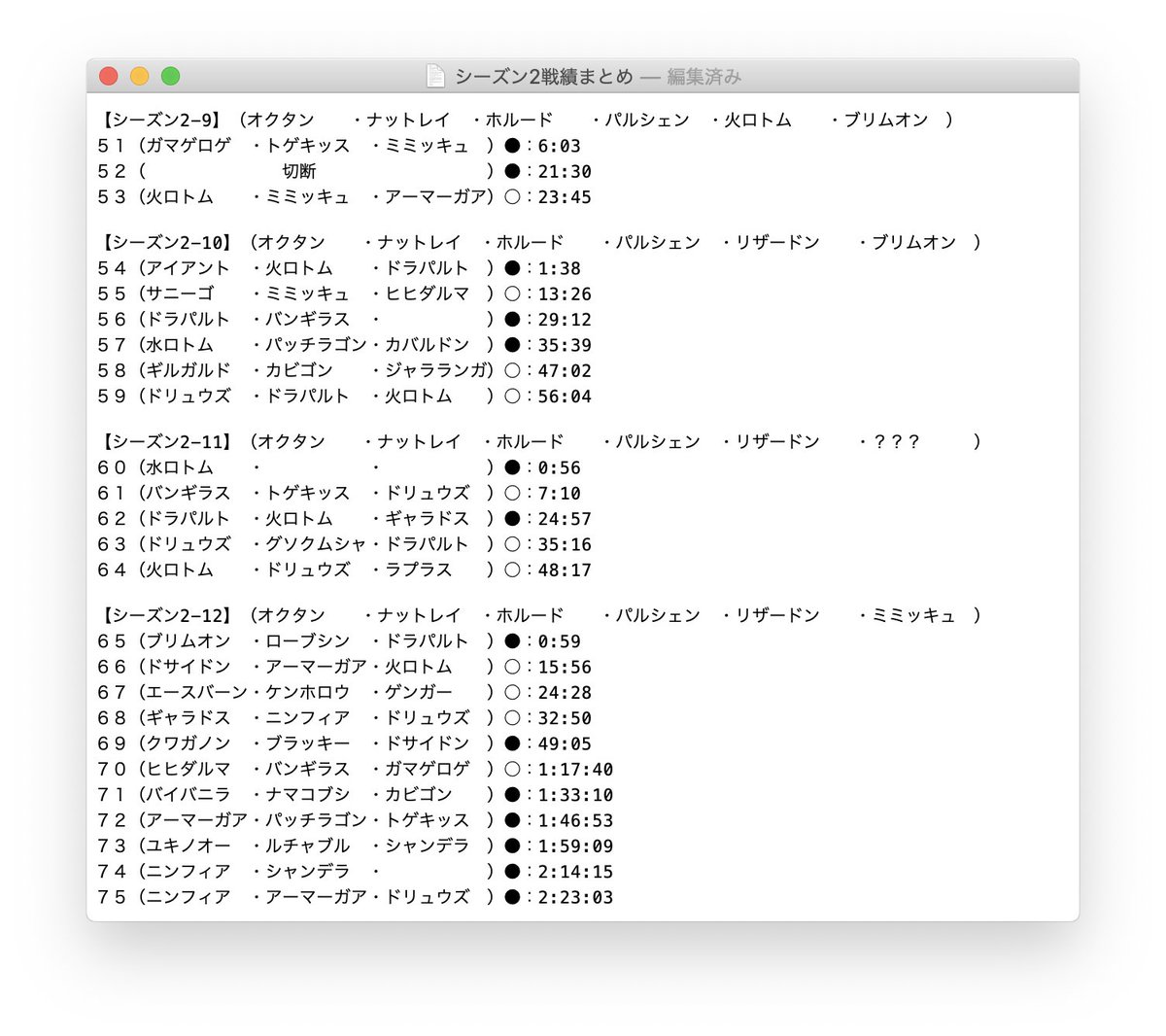Click the time 21:30 in row 52
This screenshot has width=1166, height=1036.
point(565,171)
